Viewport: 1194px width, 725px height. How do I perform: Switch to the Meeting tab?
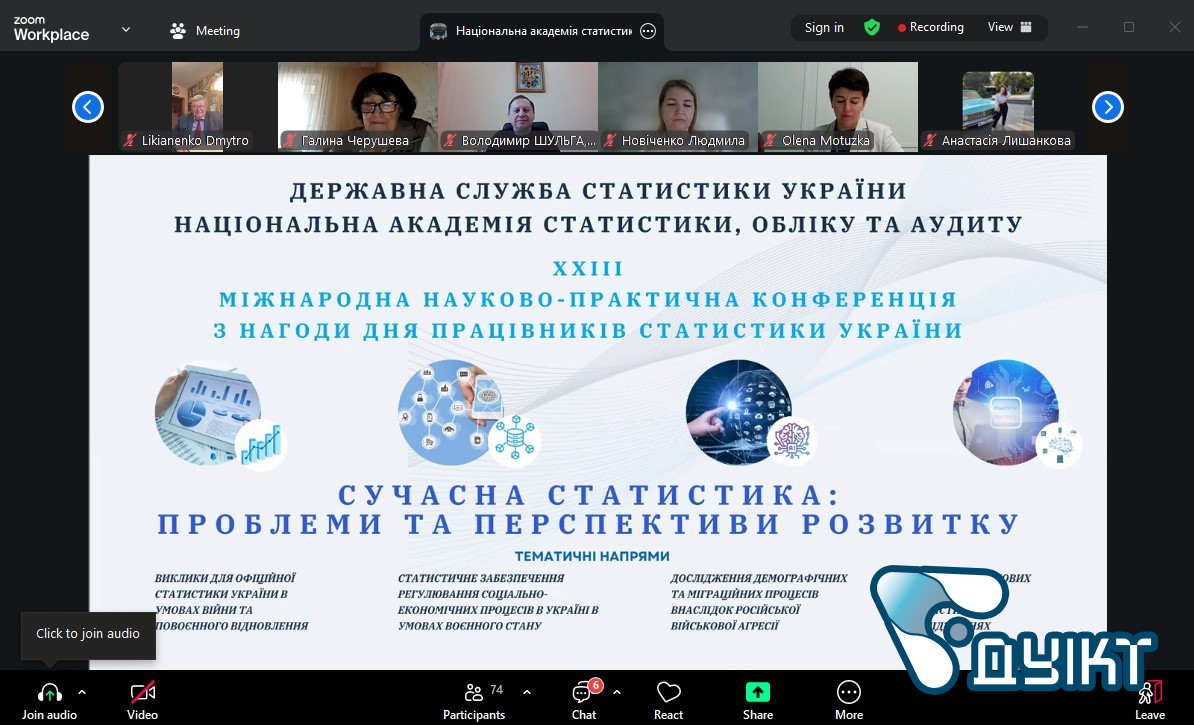[x=205, y=31]
